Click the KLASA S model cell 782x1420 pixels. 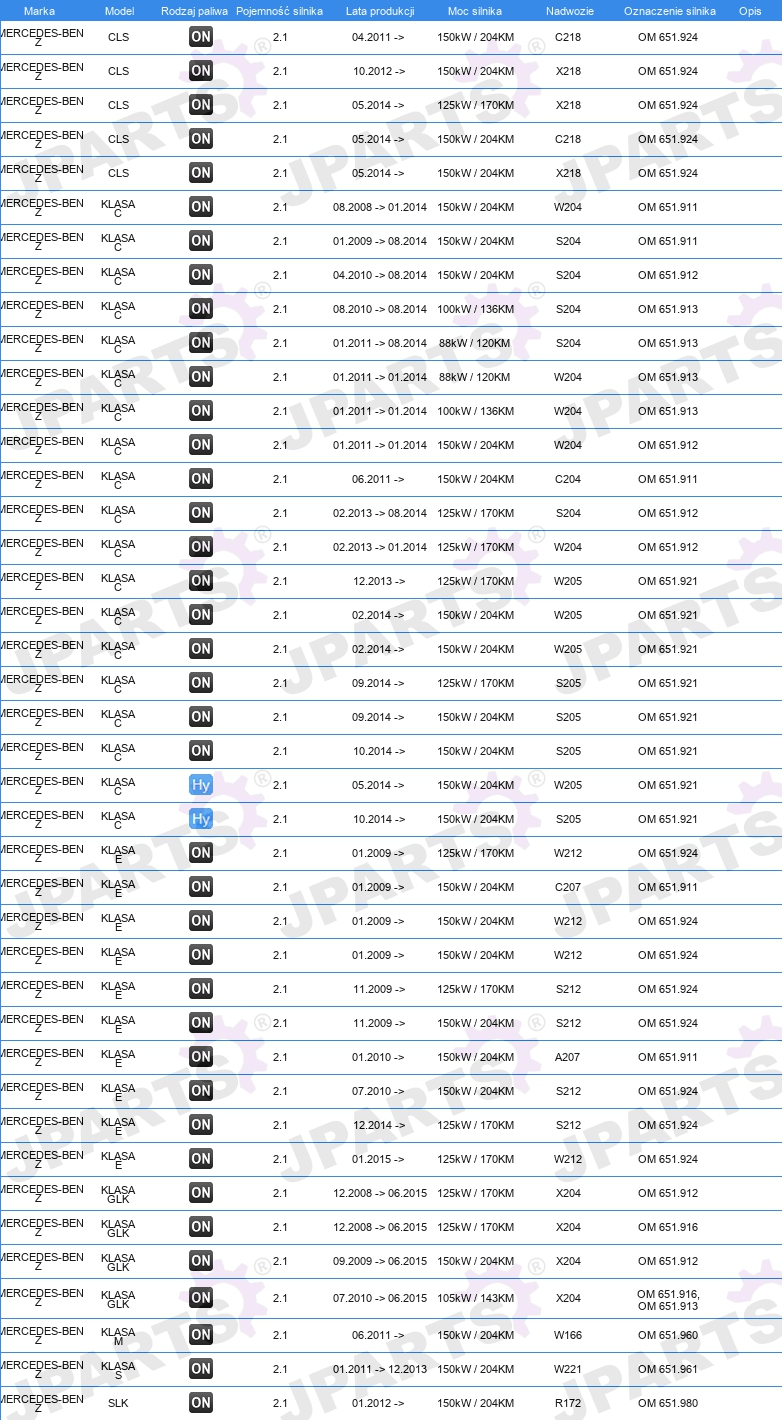[x=118, y=1370]
